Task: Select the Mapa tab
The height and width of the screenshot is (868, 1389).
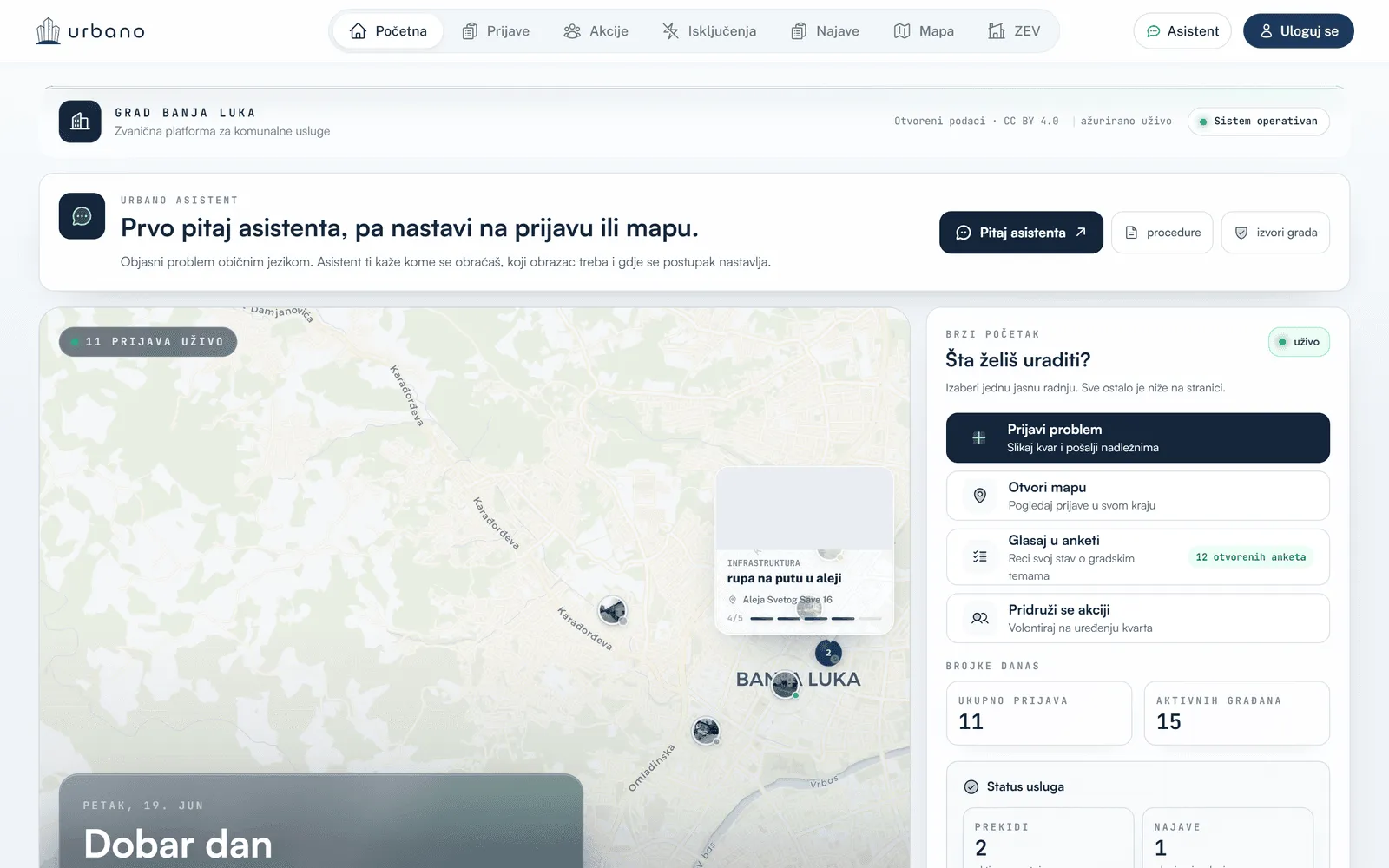Action: pos(924,31)
